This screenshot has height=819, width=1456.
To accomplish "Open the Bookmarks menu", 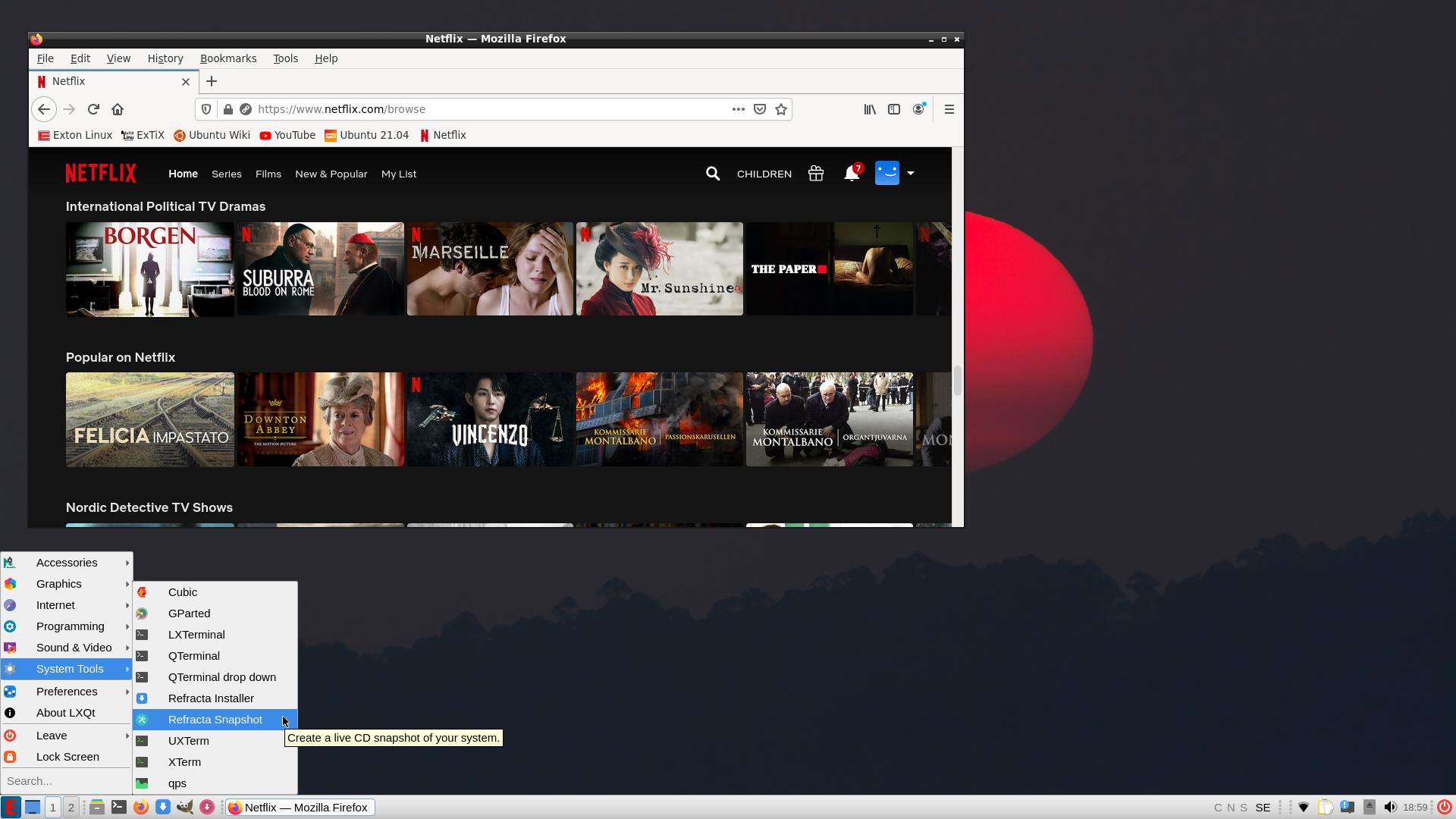I will click(x=228, y=58).
